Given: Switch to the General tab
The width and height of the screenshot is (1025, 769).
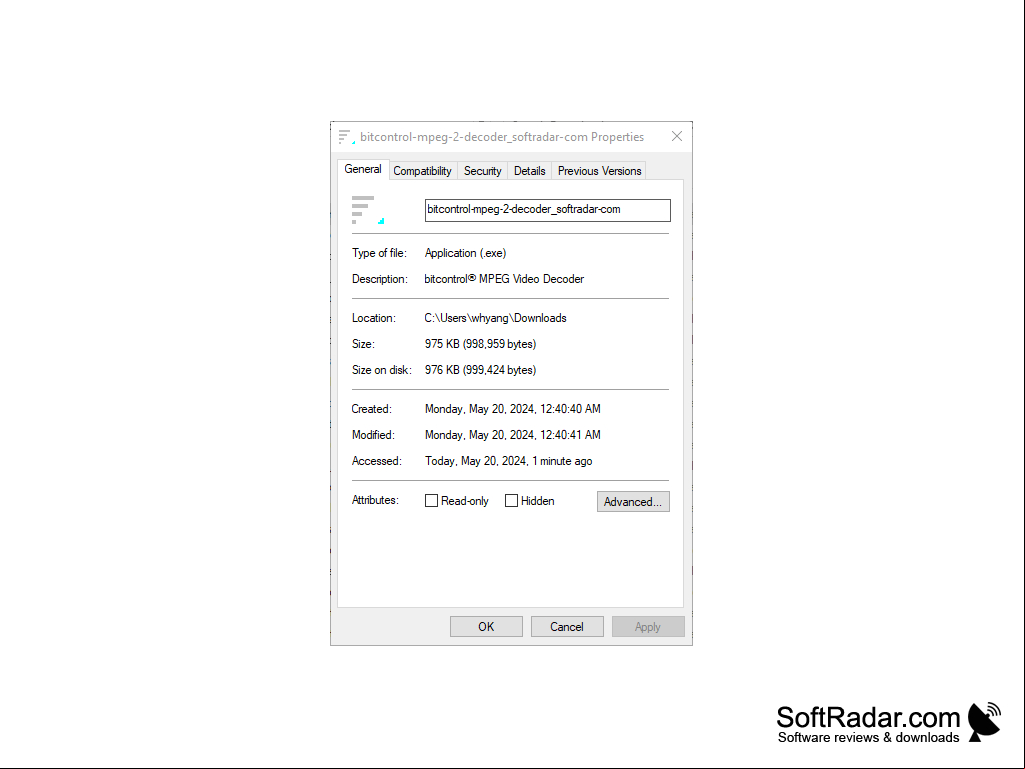Looking at the screenshot, I should coord(363,169).
